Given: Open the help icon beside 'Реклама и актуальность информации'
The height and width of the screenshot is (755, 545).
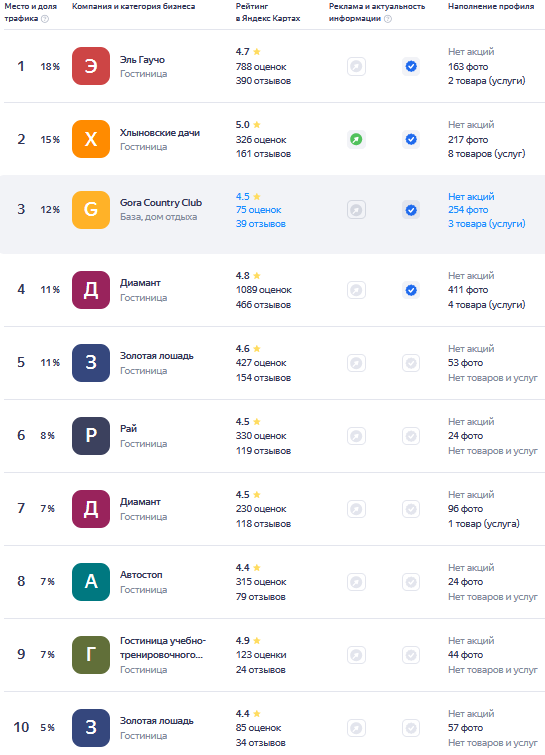Looking at the screenshot, I should coord(388,19).
